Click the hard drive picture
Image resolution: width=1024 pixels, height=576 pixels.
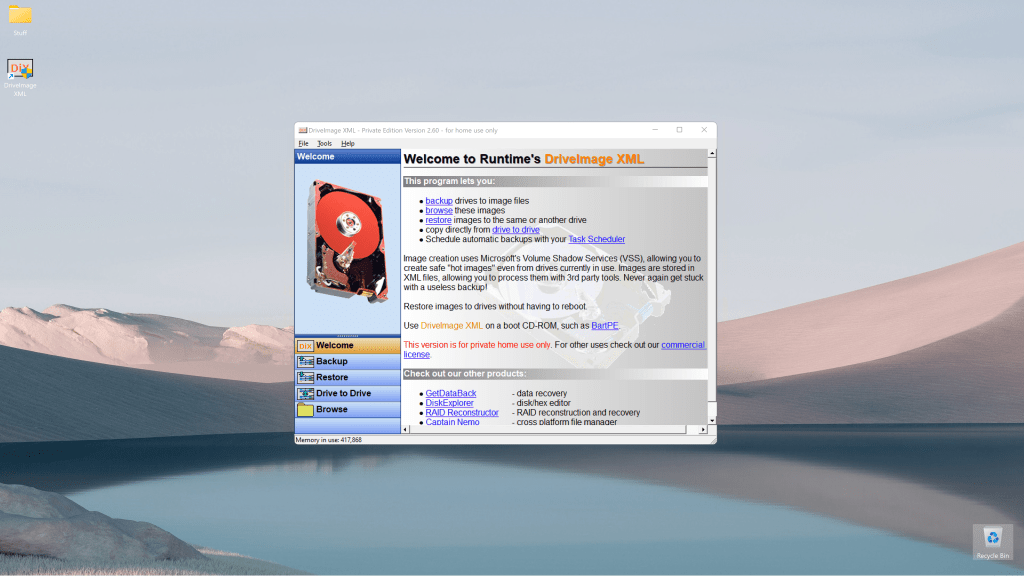(348, 242)
